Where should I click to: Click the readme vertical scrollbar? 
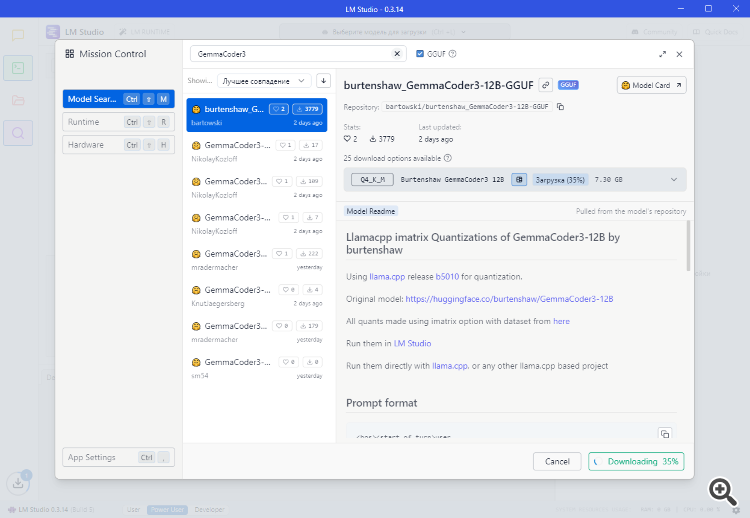[688, 246]
